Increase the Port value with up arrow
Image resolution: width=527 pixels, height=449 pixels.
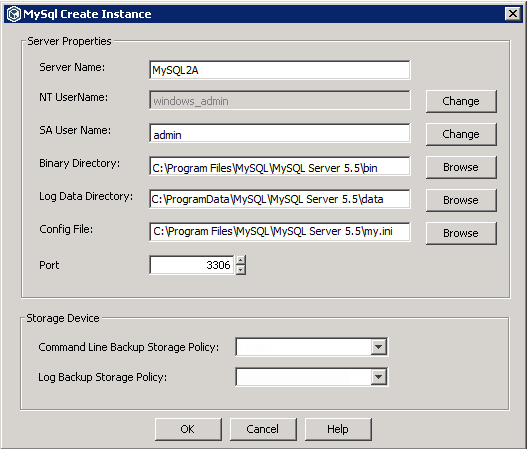click(x=241, y=260)
